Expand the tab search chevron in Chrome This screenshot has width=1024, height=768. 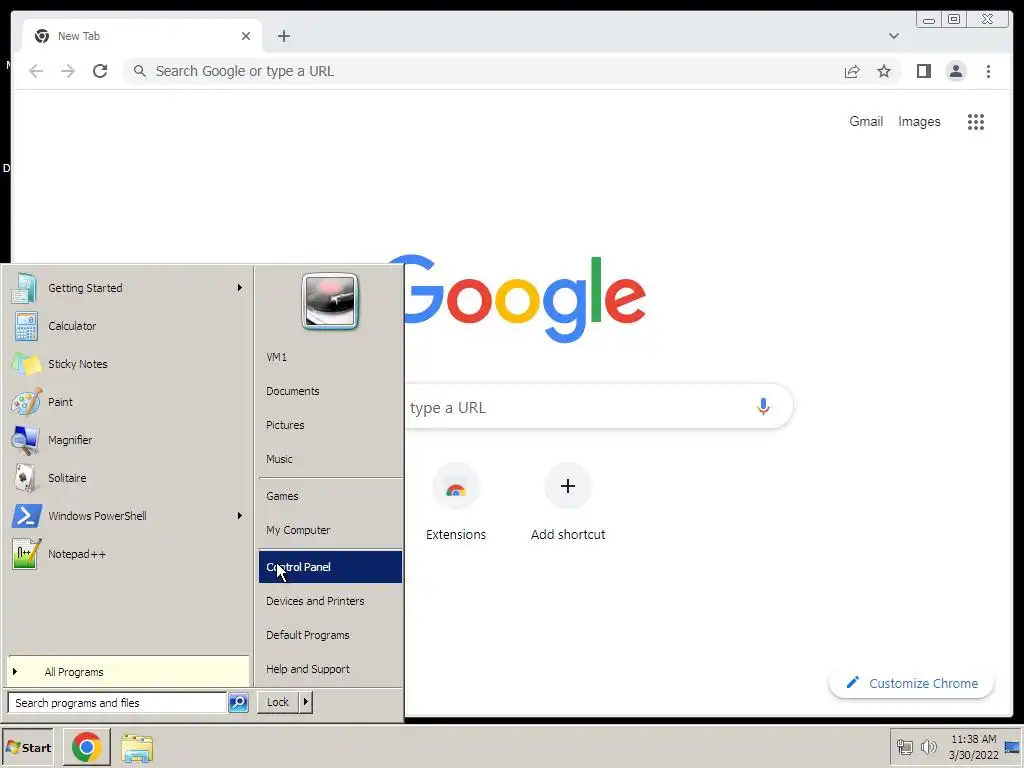893,36
